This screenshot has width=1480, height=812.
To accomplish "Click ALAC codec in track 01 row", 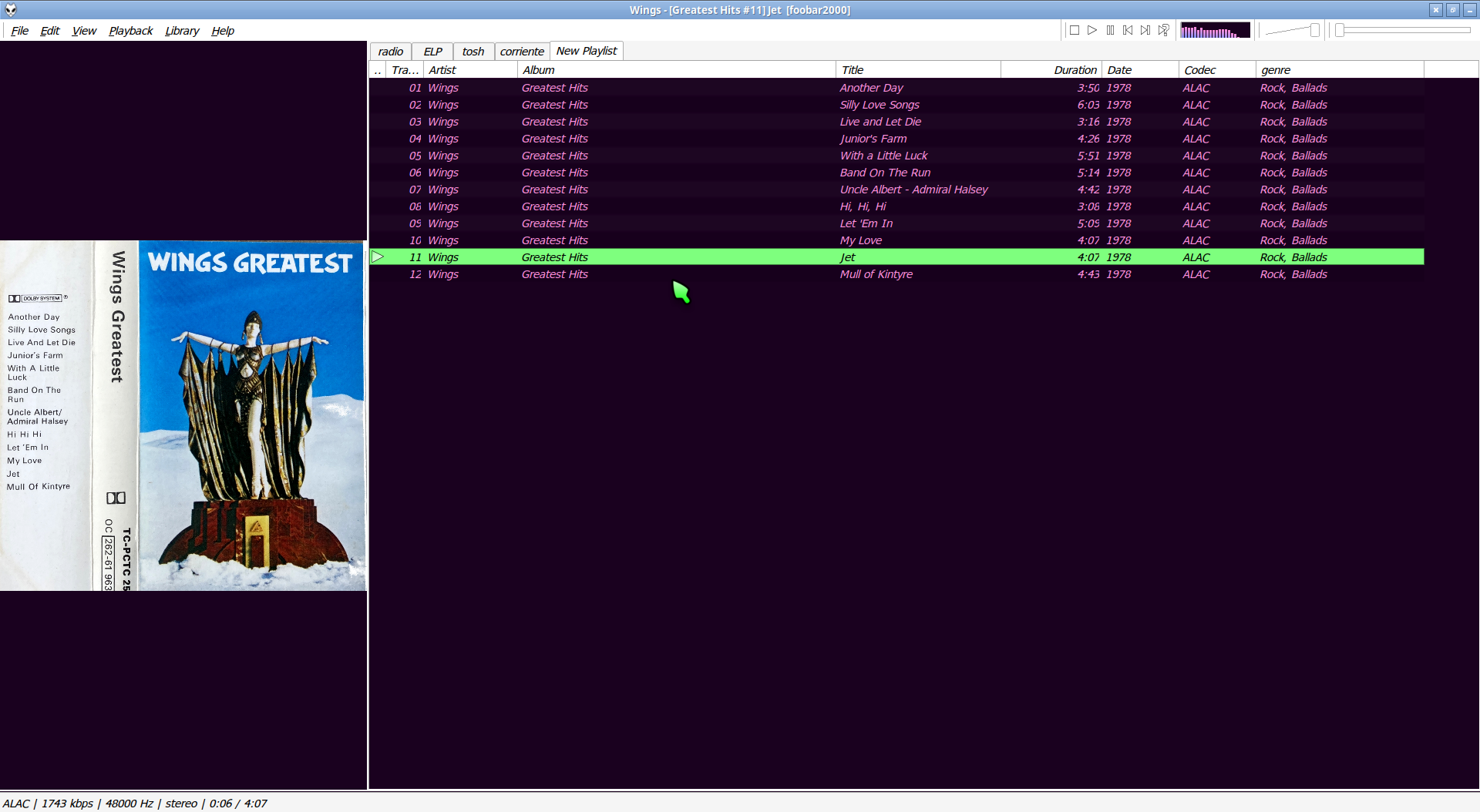I will (x=1196, y=88).
